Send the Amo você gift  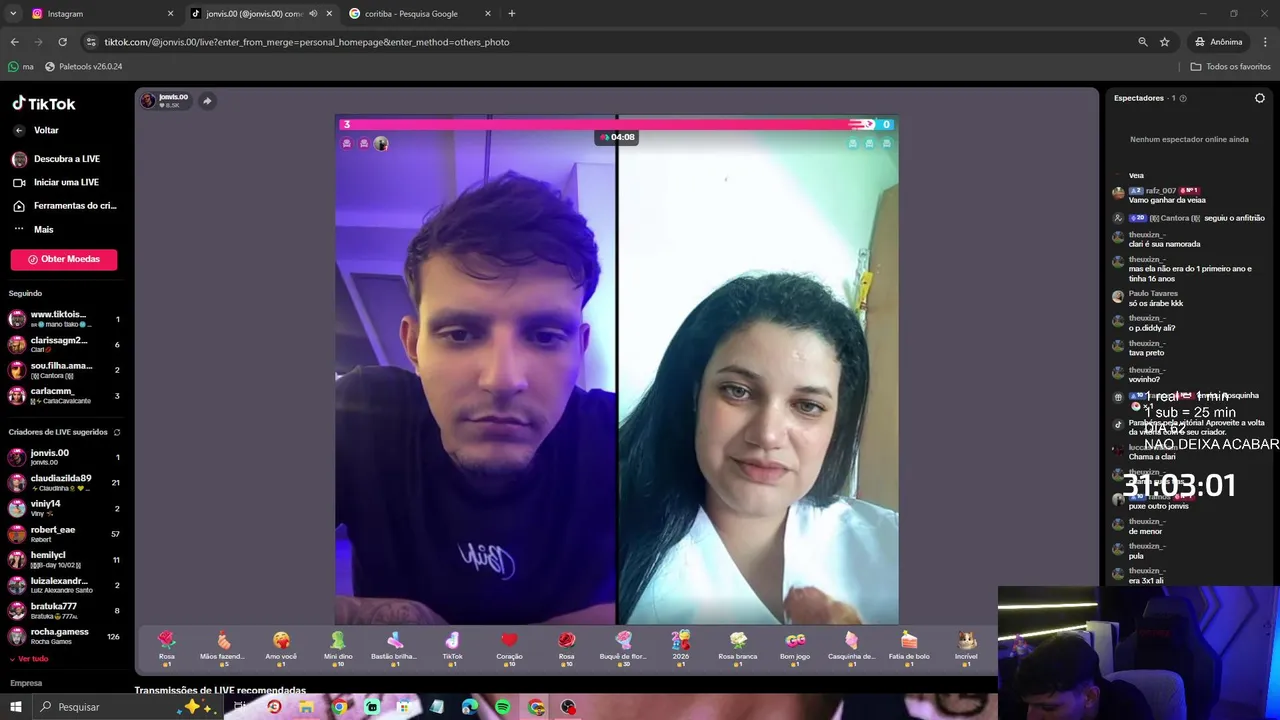pos(281,648)
